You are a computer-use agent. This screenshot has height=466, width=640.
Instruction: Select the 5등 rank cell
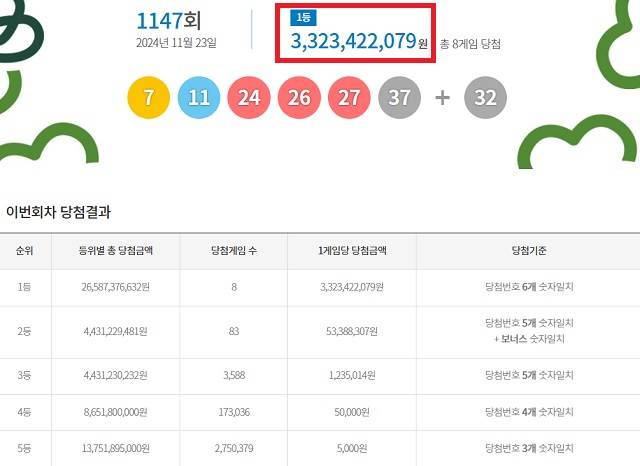tap(24, 448)
